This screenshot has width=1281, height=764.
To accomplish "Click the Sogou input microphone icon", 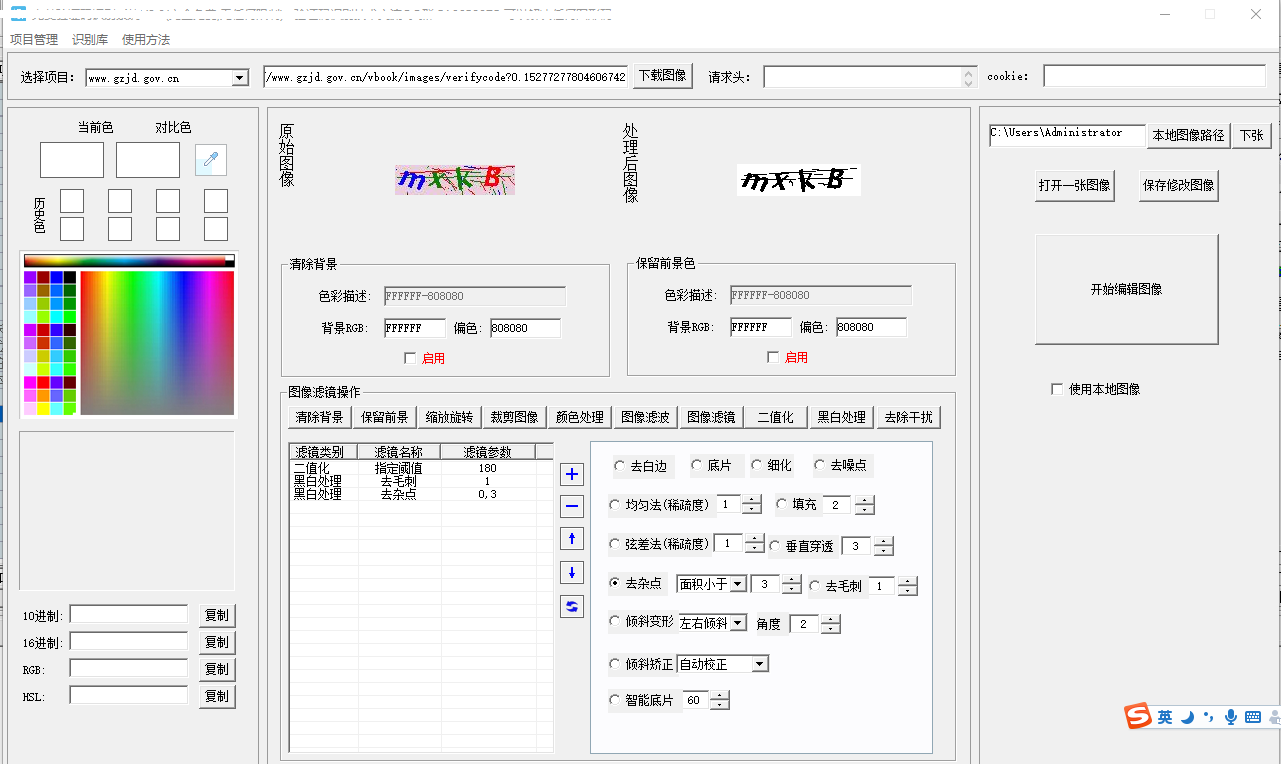I will tap(1231, 717).
